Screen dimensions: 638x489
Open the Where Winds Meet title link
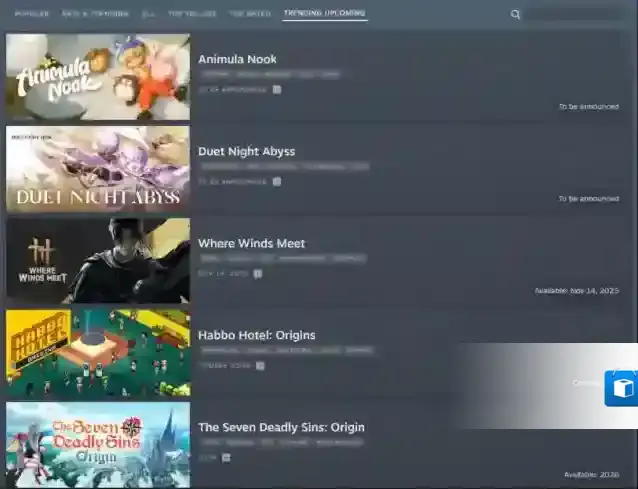coord(251,243)
